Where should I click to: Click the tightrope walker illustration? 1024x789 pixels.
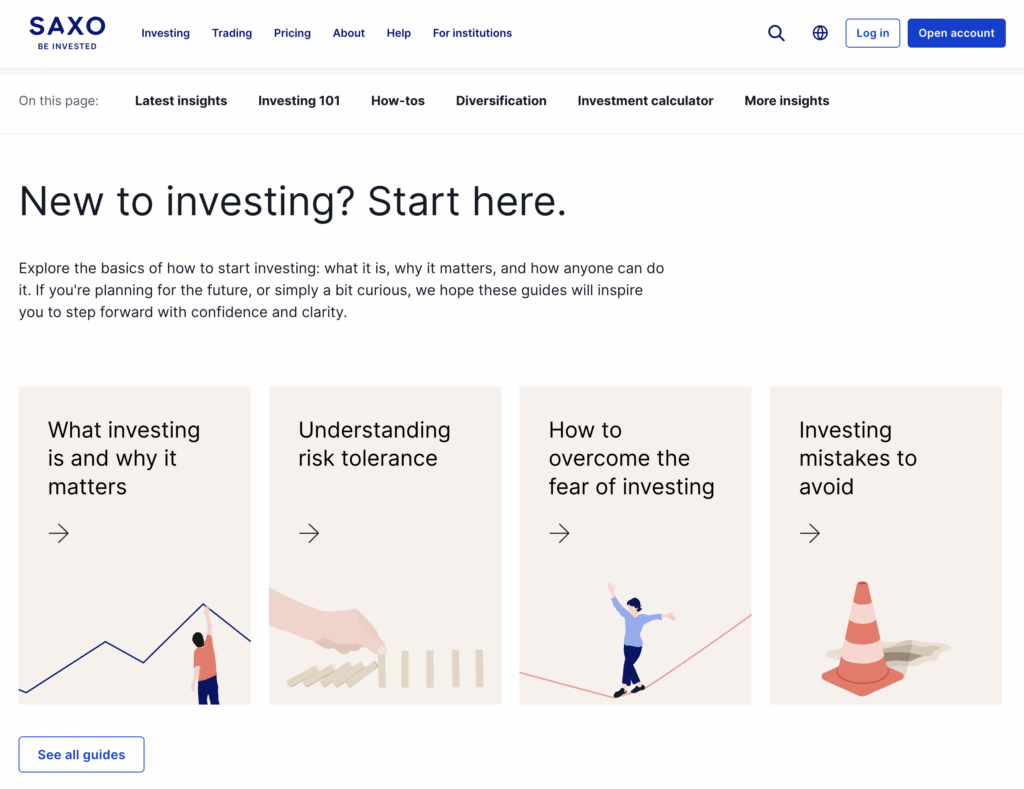[632, 640]
